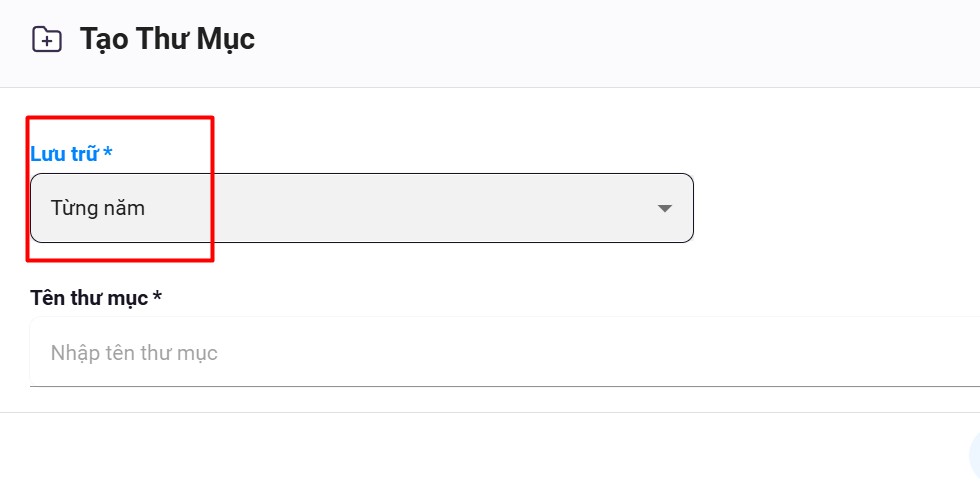Viewport: 980px width, 491px height.
Task: Click the word "trữ" in the storage label
Action: (84, 153)
